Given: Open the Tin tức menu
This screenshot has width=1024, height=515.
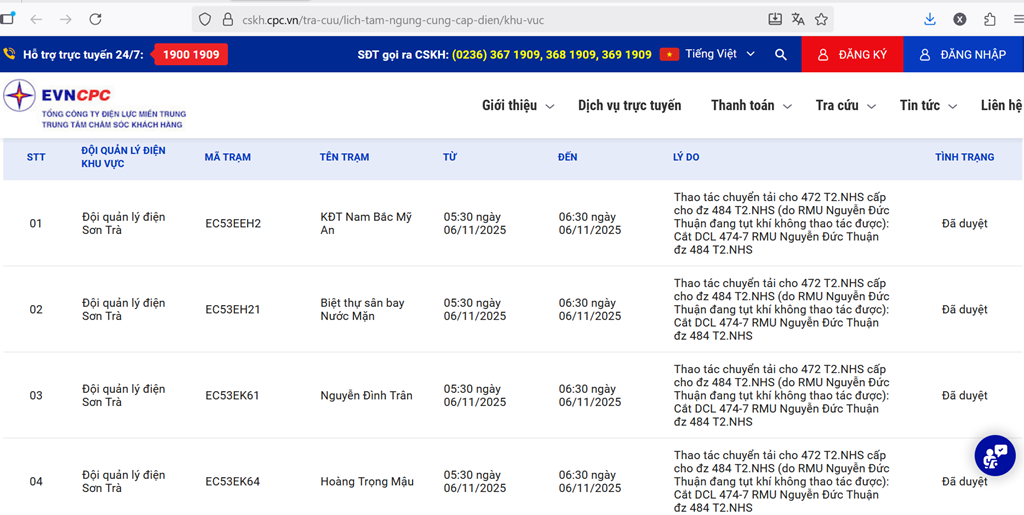Looking at the screenshot, I should pos(928,105).
